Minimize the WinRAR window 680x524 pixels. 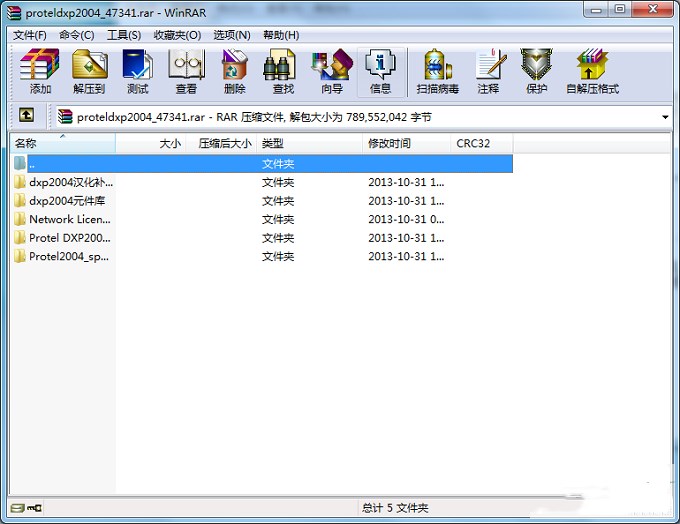pos(597,10)
